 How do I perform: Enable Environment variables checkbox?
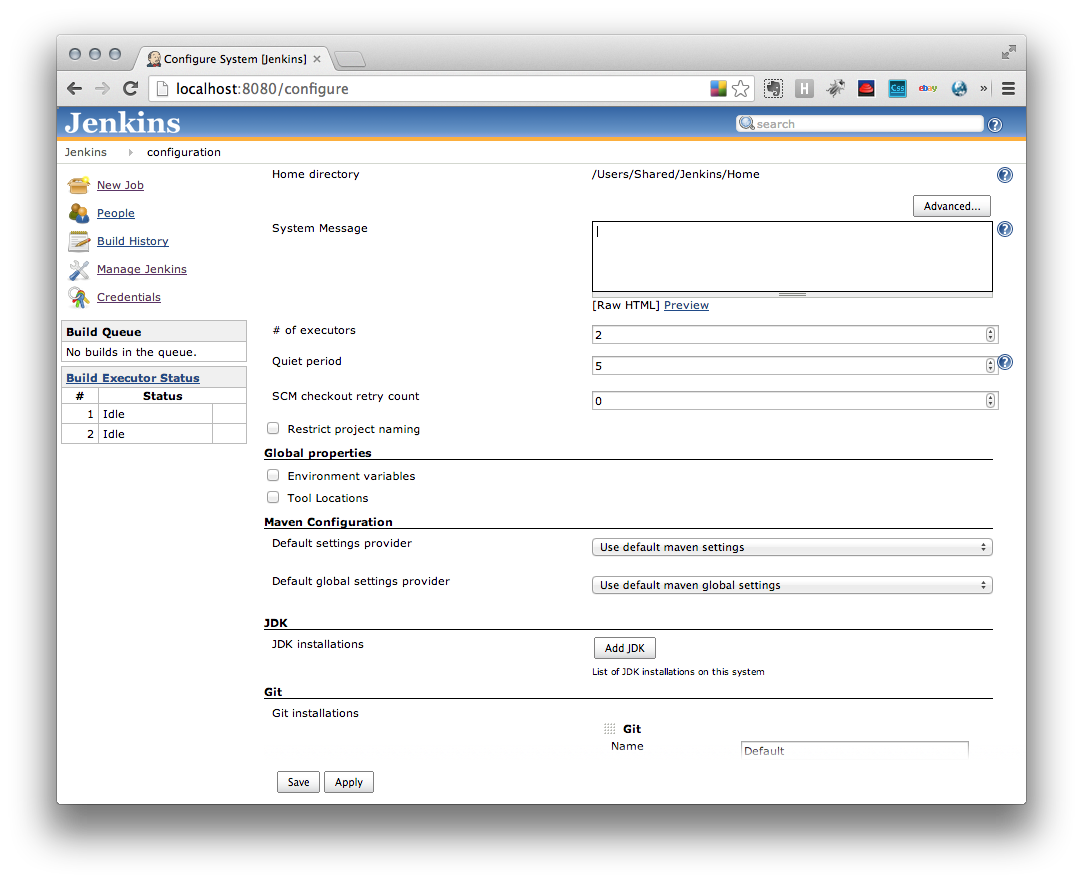(x=274, y=475)
